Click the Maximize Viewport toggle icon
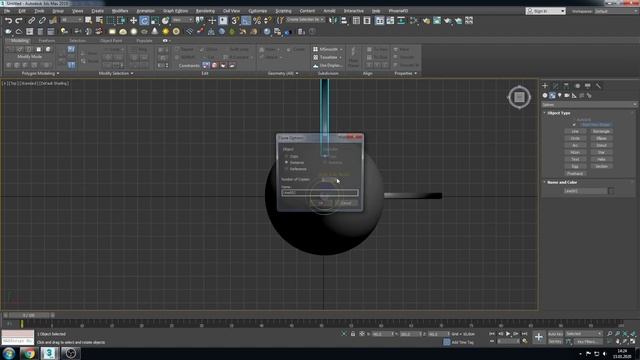This screenshot has height=360, width=640. (x=633, y=341)
